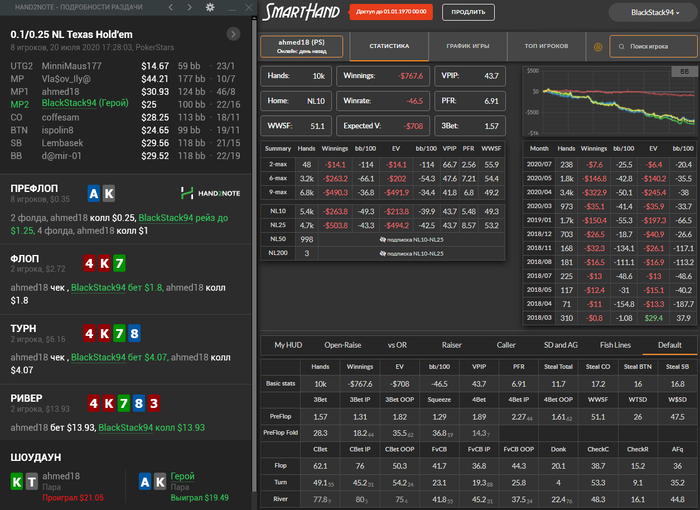Select the My HUD tab
Viewport: 700px width, 510px height.
(x=288, y=345)
